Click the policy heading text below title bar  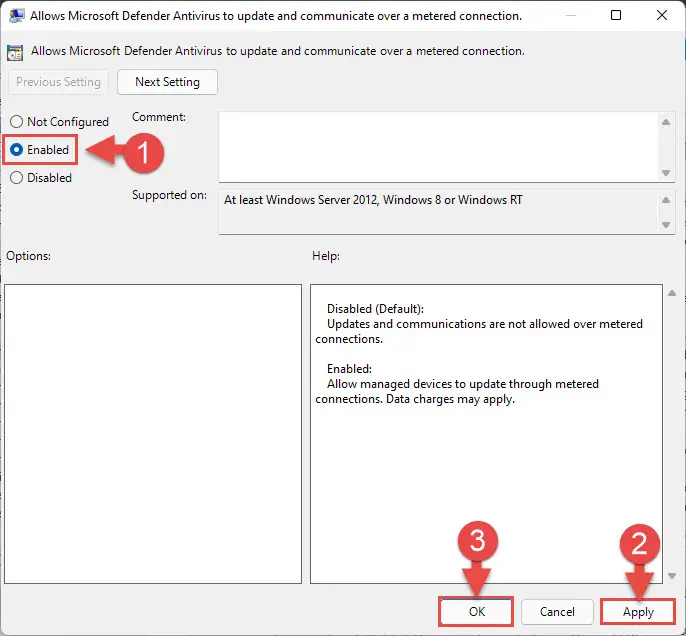coord(277,51)
